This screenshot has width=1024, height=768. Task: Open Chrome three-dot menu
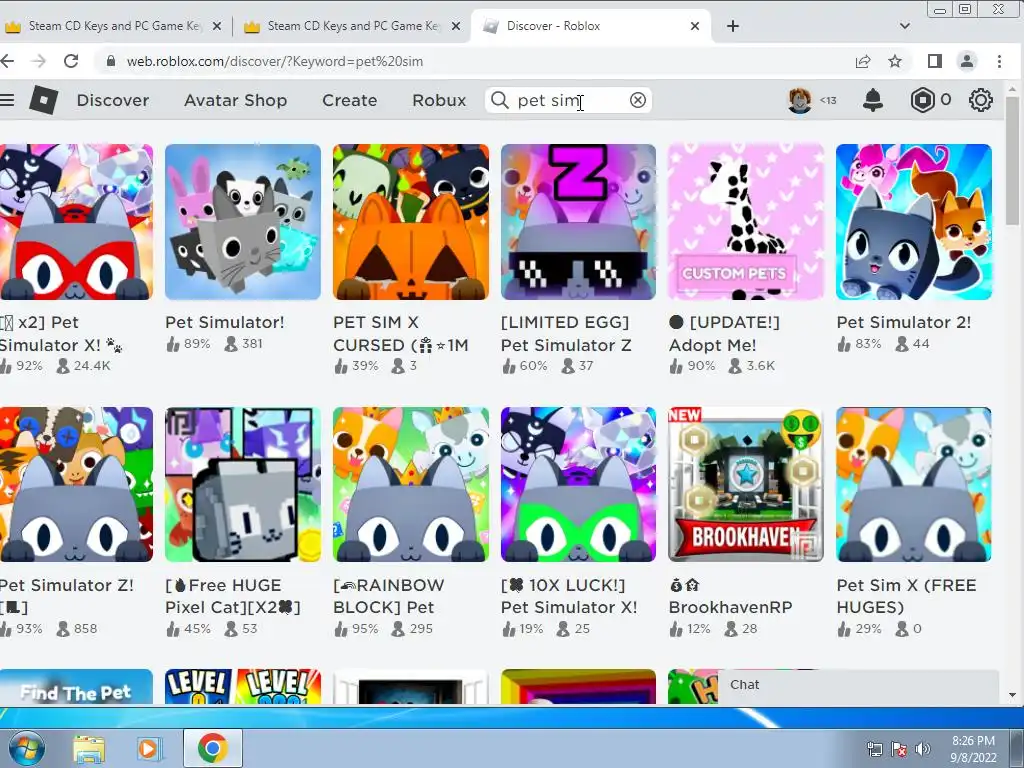999,61
